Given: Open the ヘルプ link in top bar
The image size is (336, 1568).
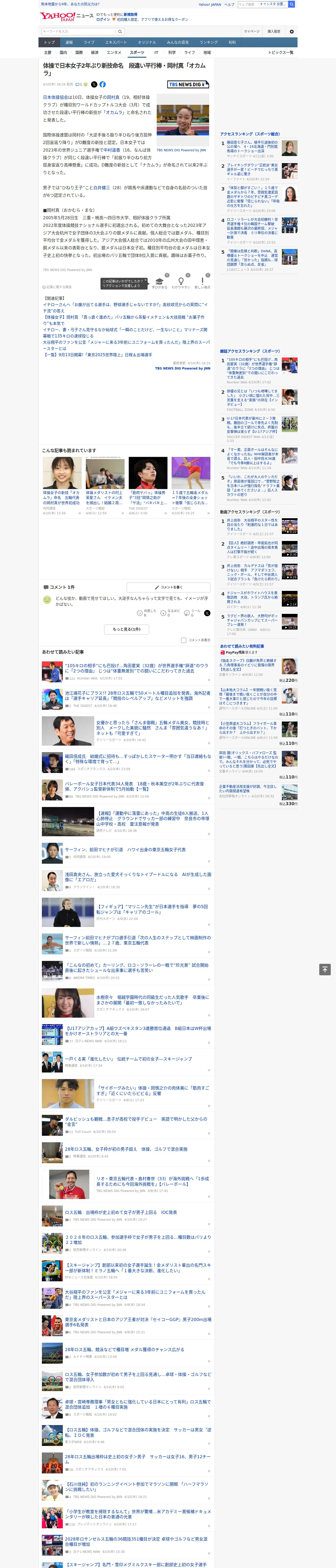Looking at the screenshot, I should point(229,4).
